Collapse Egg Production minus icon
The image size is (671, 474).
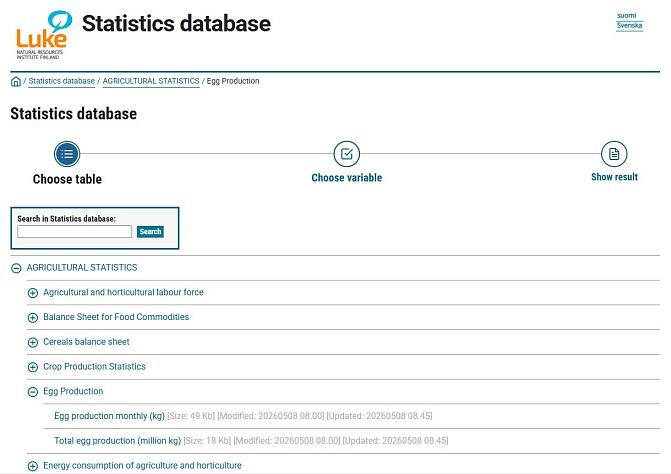point(33,392)
